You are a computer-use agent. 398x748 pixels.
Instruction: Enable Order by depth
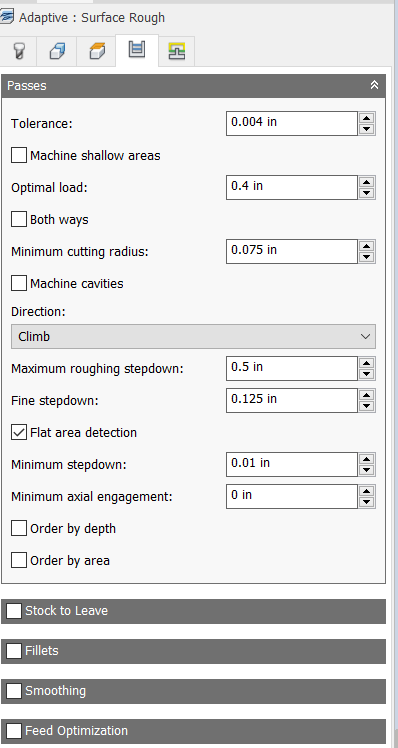(19, 529)
